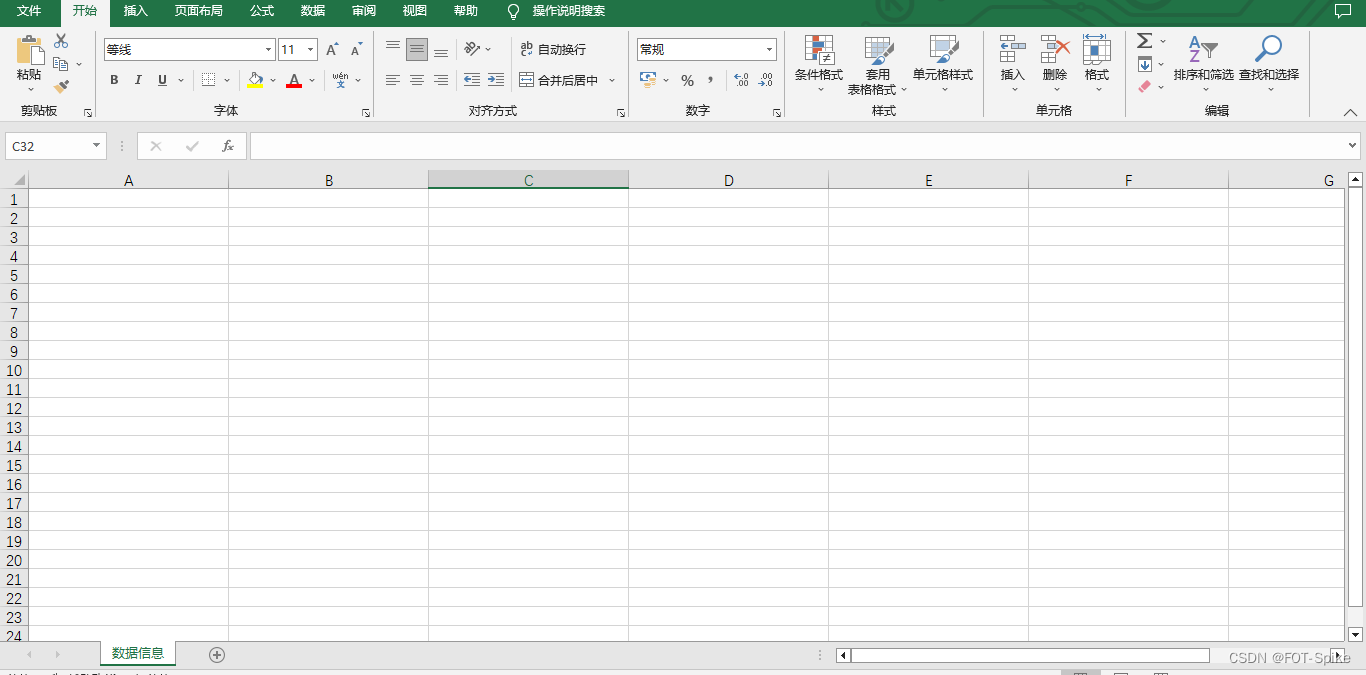The width and height of the screenshot is (1366, 675).
Task: Apply red font color A
Action: pyautogui.click(x=294, y=80)
